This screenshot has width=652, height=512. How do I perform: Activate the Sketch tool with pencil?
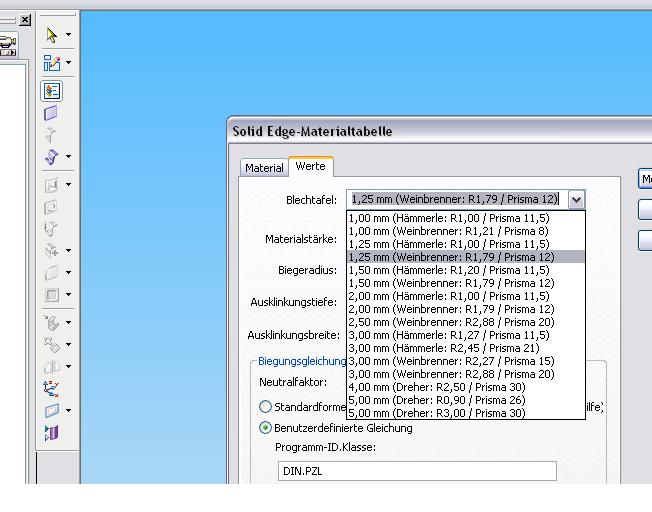click(x=52, y=63)
